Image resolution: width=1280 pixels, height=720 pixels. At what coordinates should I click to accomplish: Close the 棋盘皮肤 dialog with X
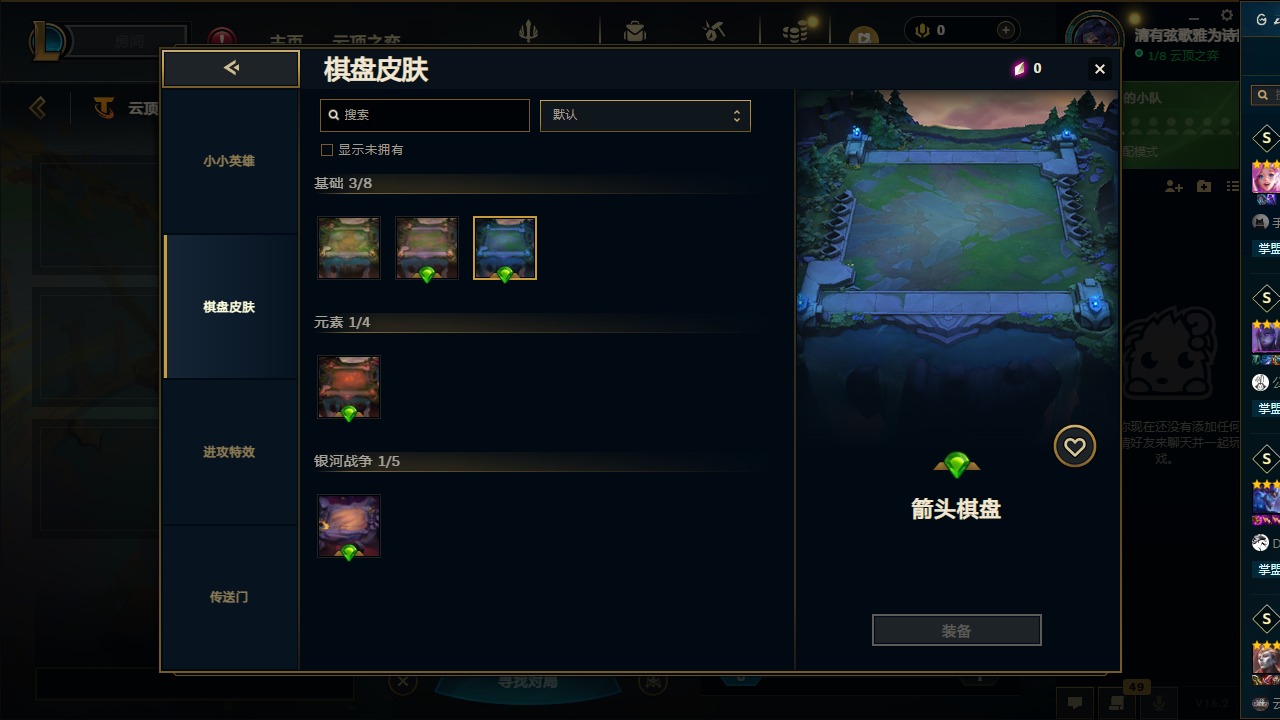pyautogui.click(x=1100, y=69)
